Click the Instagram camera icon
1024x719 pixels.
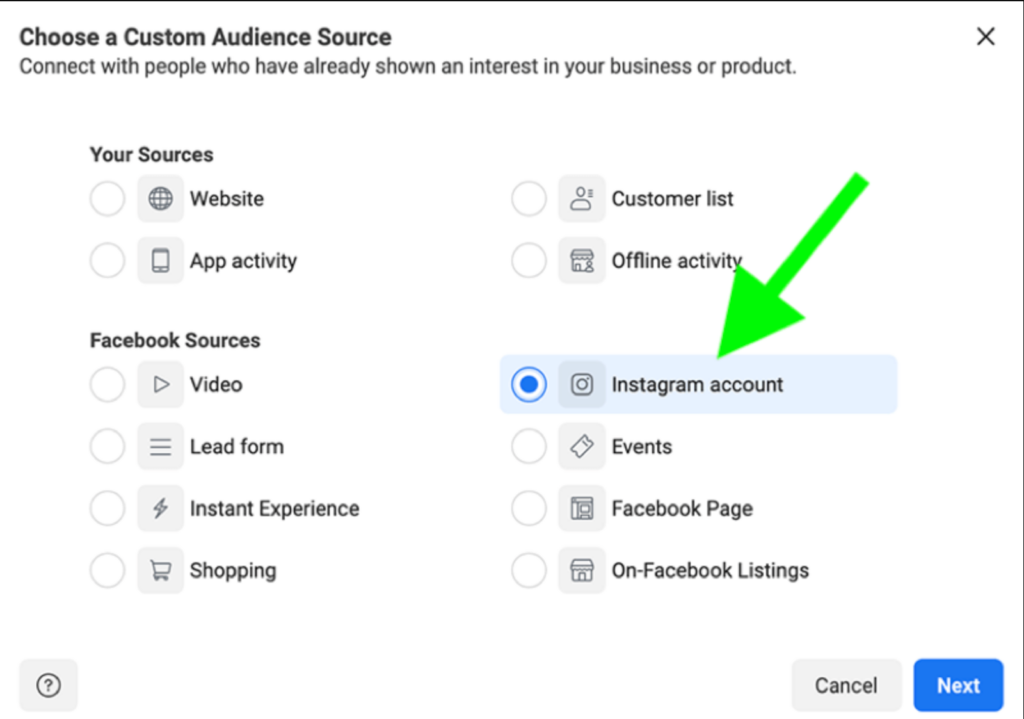coord(582,385)
